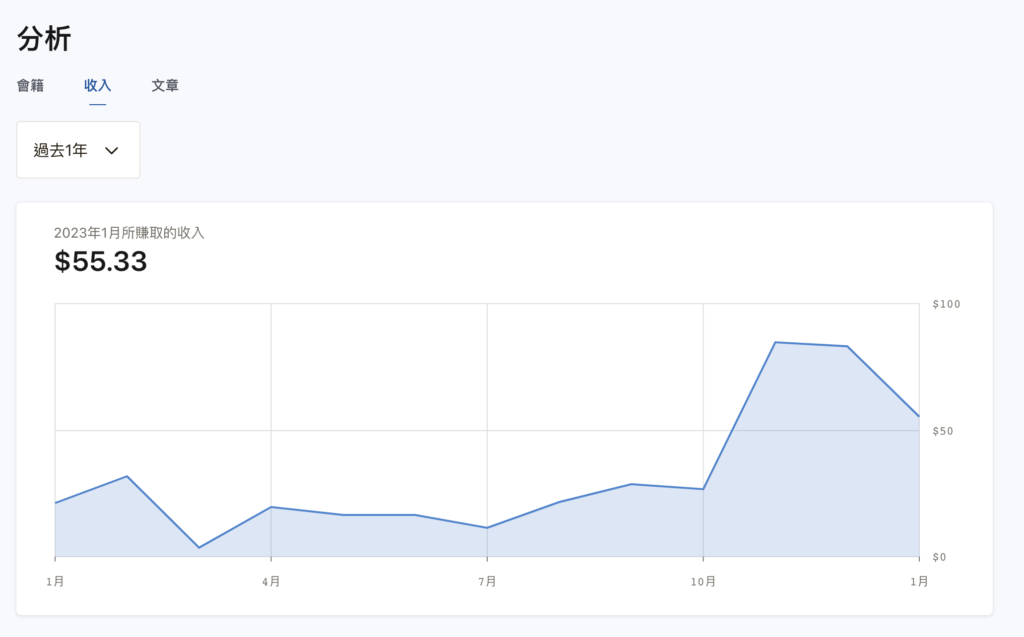Click the $55.33 income total
The width and height of the screenshot is (1024, 637).
[101, 262]
